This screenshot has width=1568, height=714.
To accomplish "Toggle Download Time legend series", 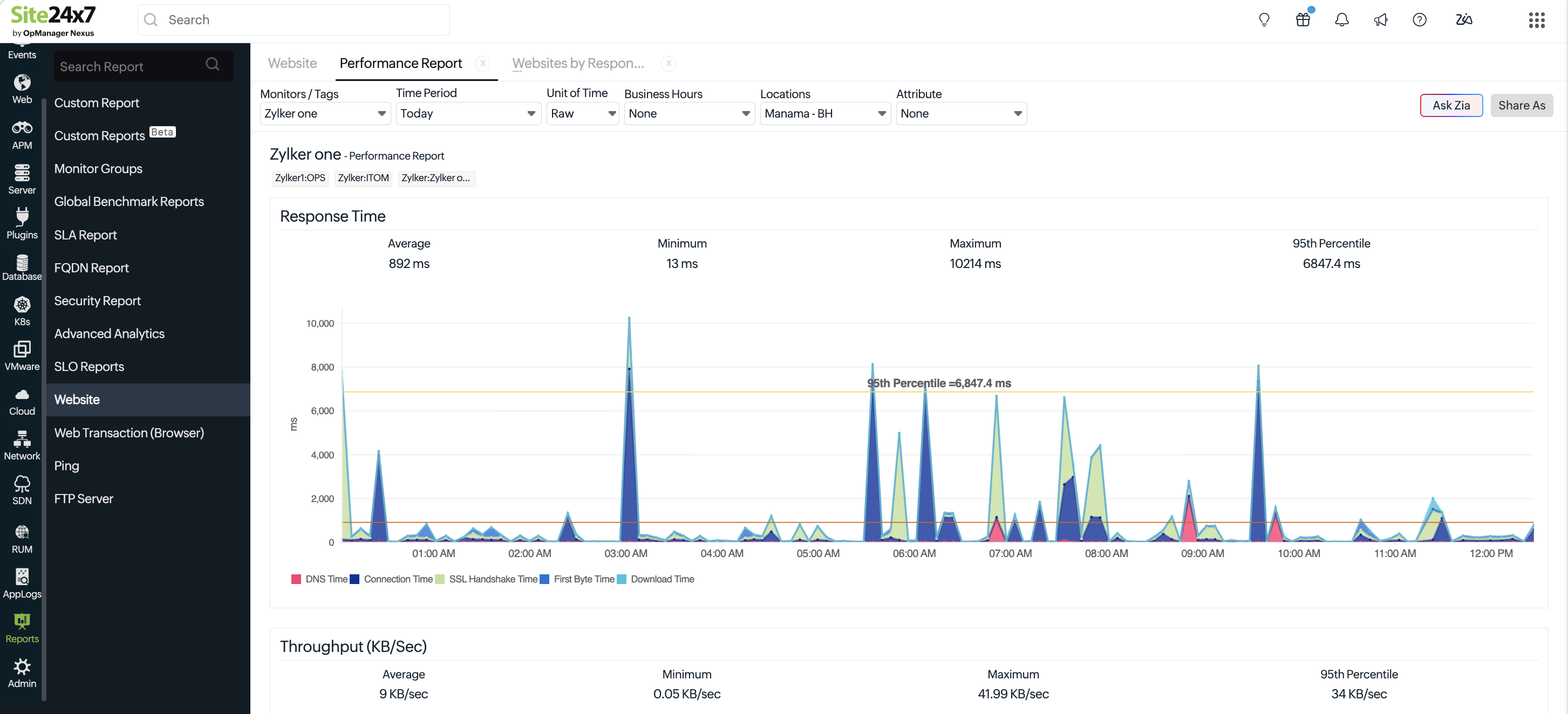I will [x=656, y=579].
